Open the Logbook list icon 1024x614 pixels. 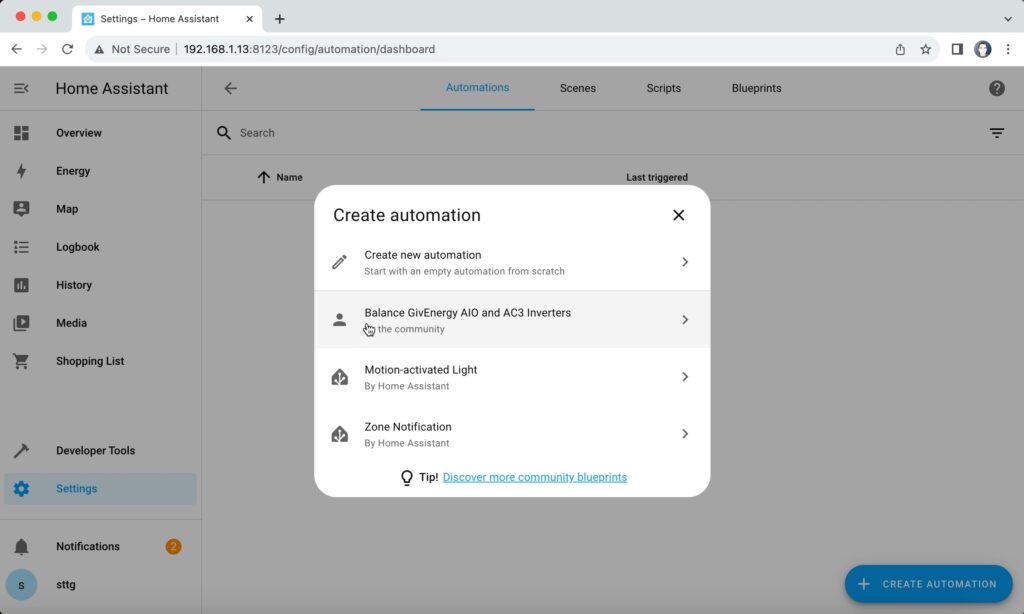21,247
